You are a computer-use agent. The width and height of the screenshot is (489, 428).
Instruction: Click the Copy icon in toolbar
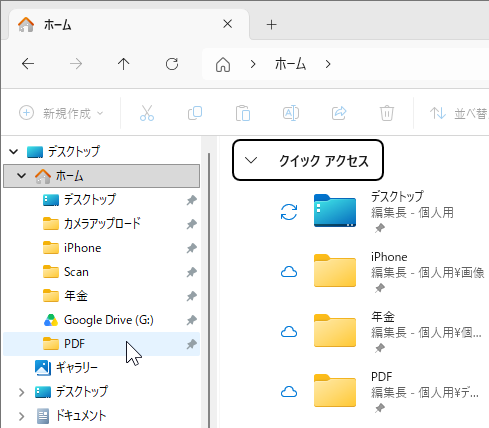tap(195, 113)
